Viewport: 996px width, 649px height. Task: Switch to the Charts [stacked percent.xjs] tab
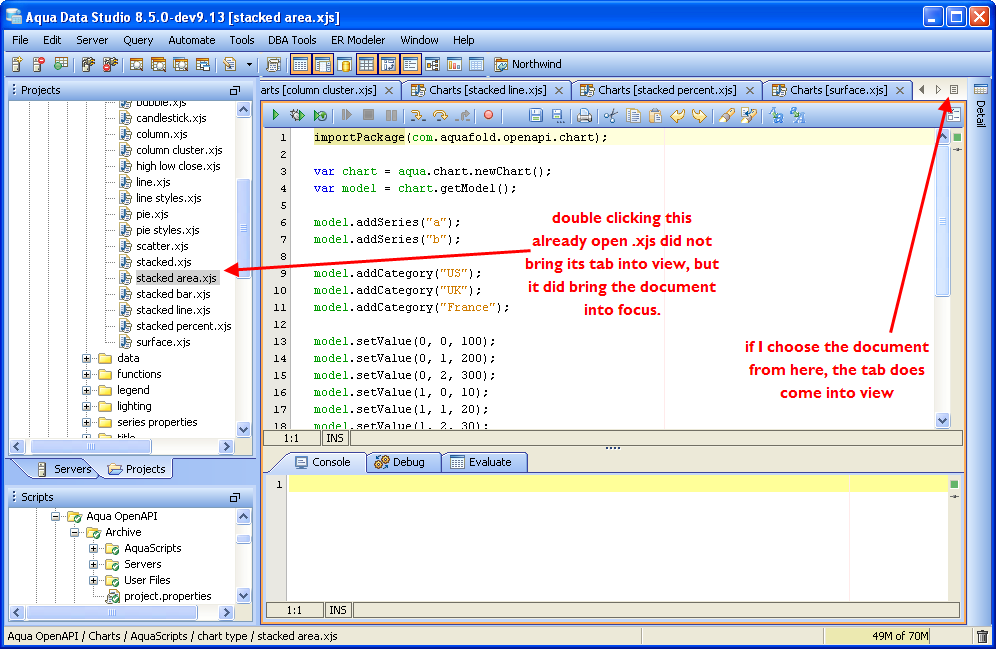click(x=668, y=90)
